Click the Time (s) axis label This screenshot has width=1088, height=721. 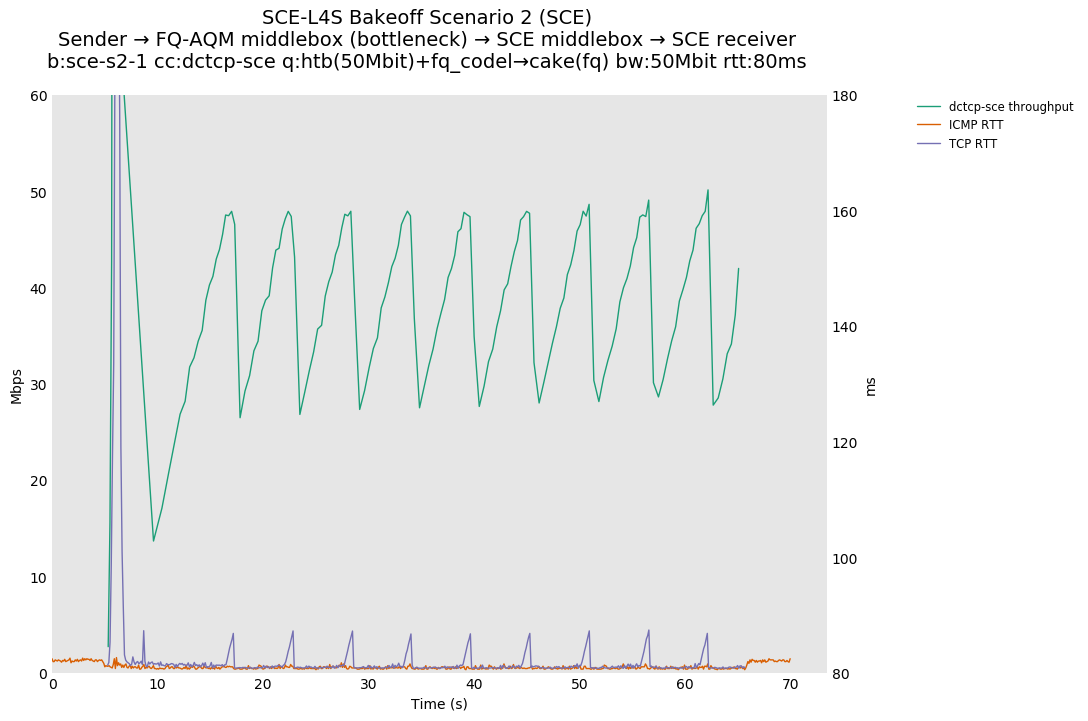tap(439, 704)
